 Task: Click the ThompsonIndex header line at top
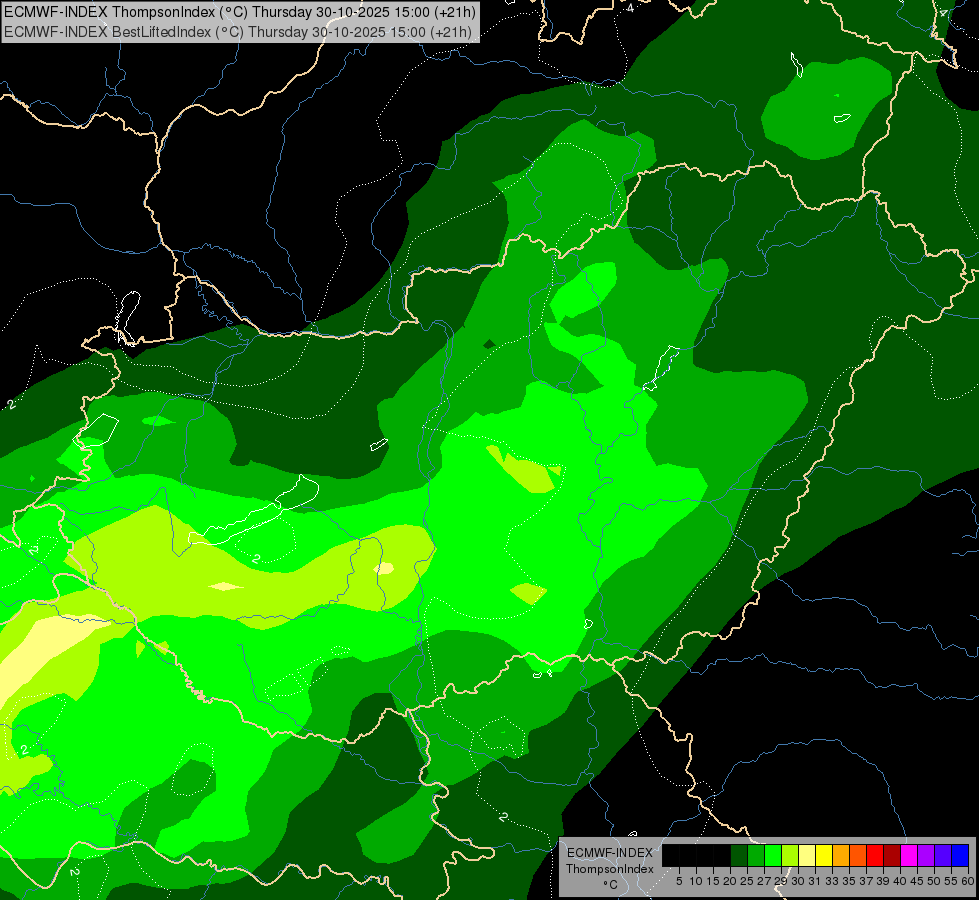pyautogui.click(x=240, y=12)
